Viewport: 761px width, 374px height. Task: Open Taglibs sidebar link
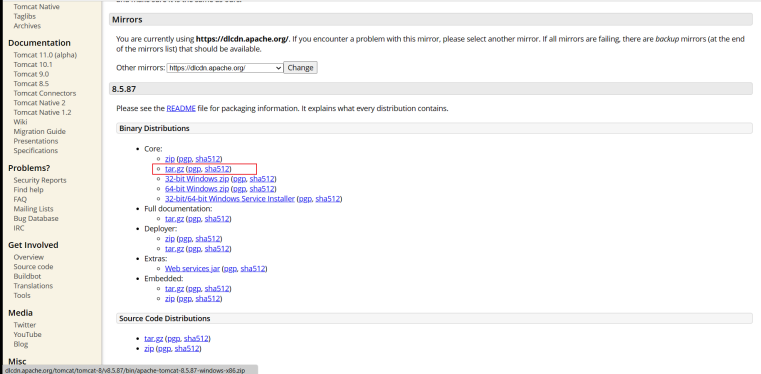tap(25, 16)
